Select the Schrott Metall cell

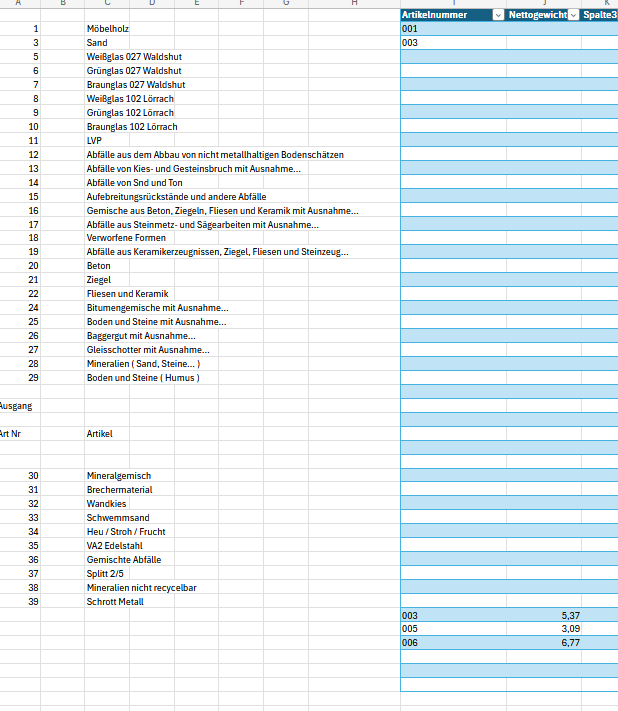tap(115, 602)
